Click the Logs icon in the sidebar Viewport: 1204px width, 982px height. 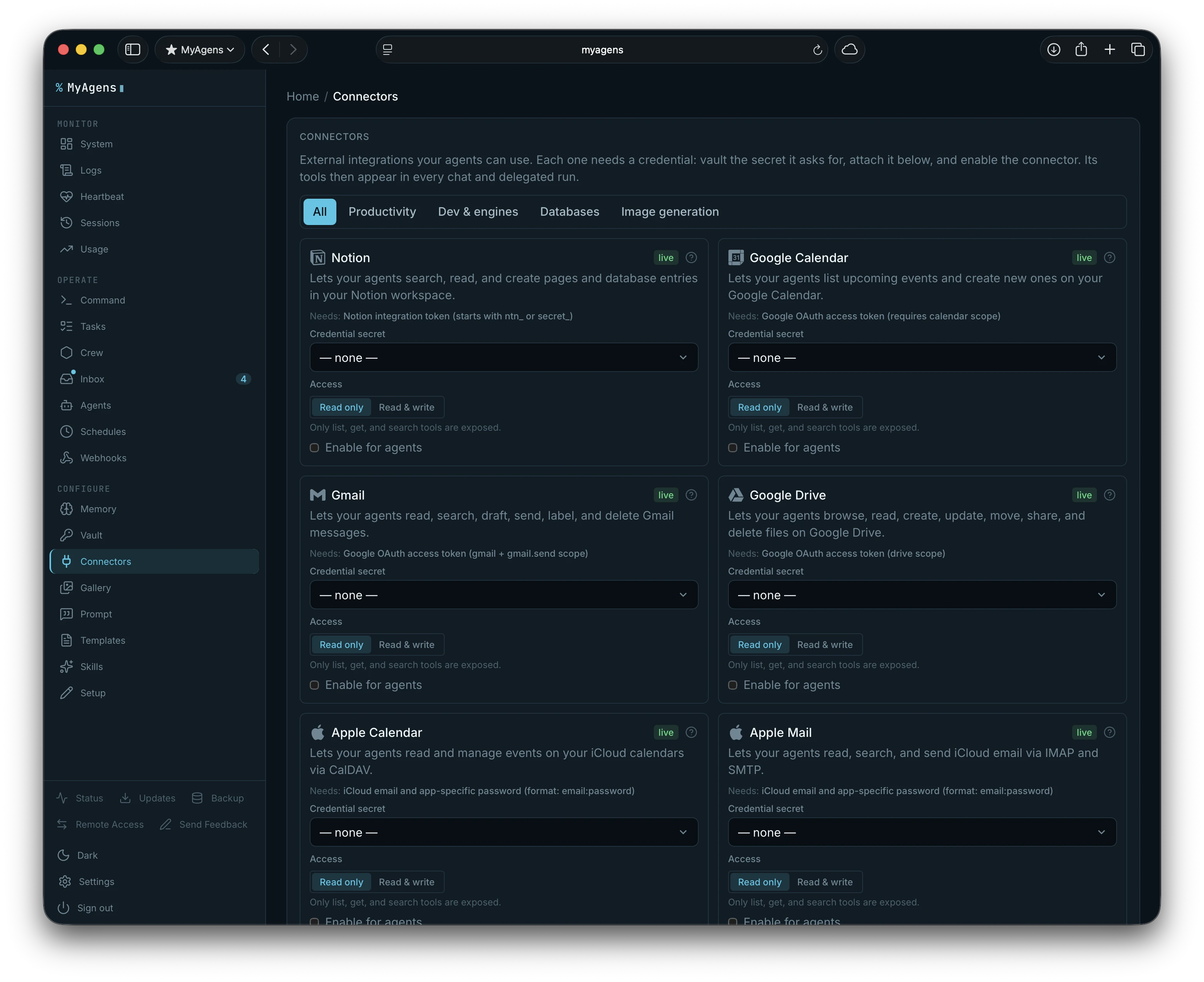pos(66,170)
